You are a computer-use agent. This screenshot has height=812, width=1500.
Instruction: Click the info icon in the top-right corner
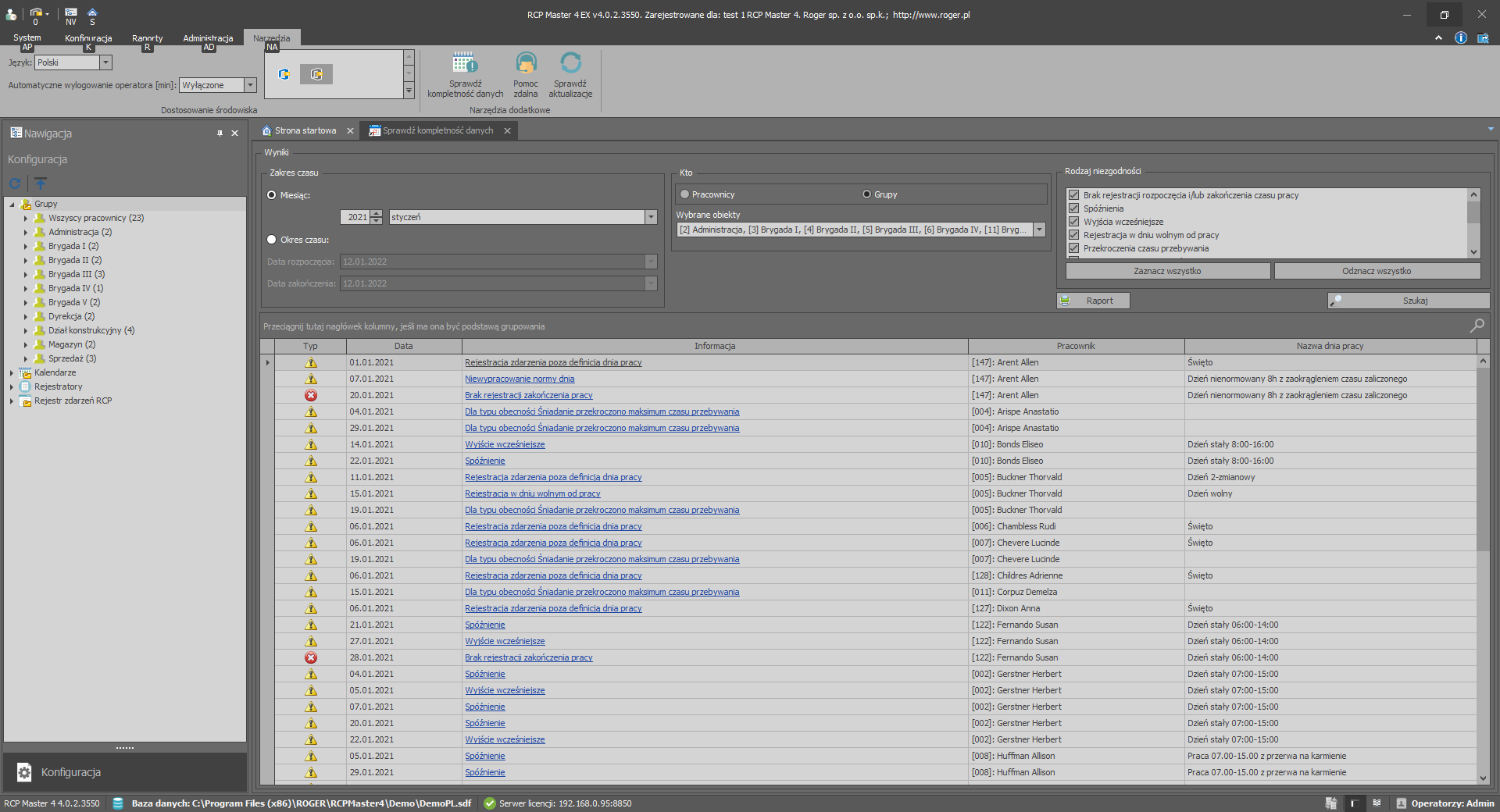(x=1460, y=37)
